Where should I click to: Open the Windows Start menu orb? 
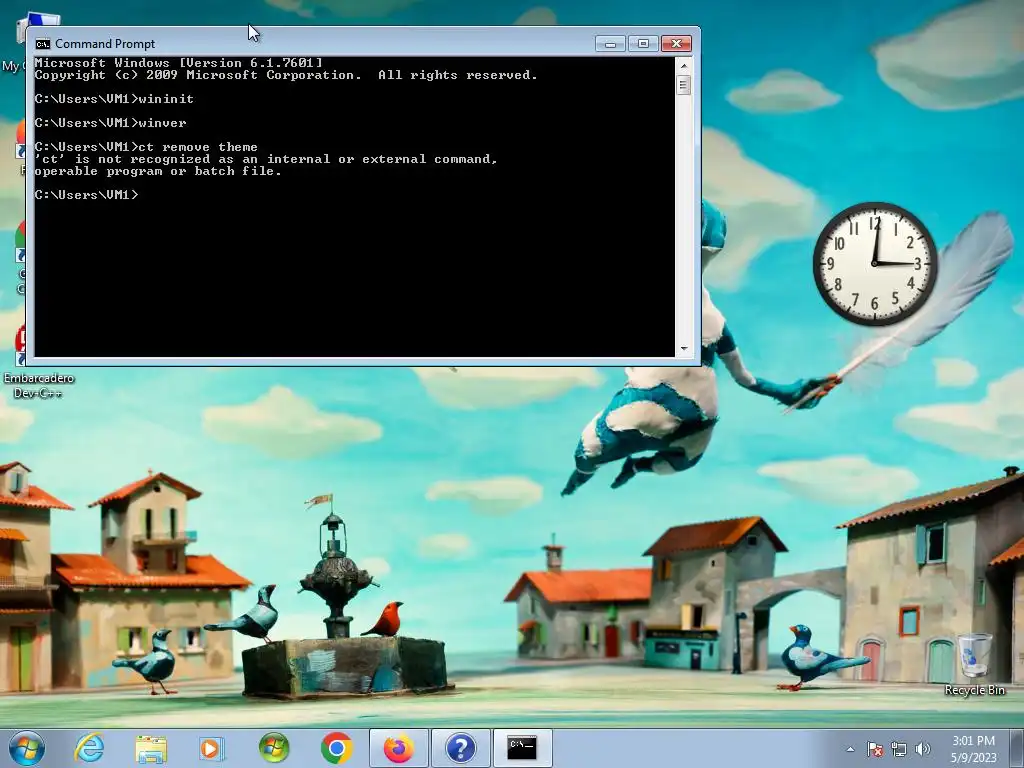pos(27,748)
